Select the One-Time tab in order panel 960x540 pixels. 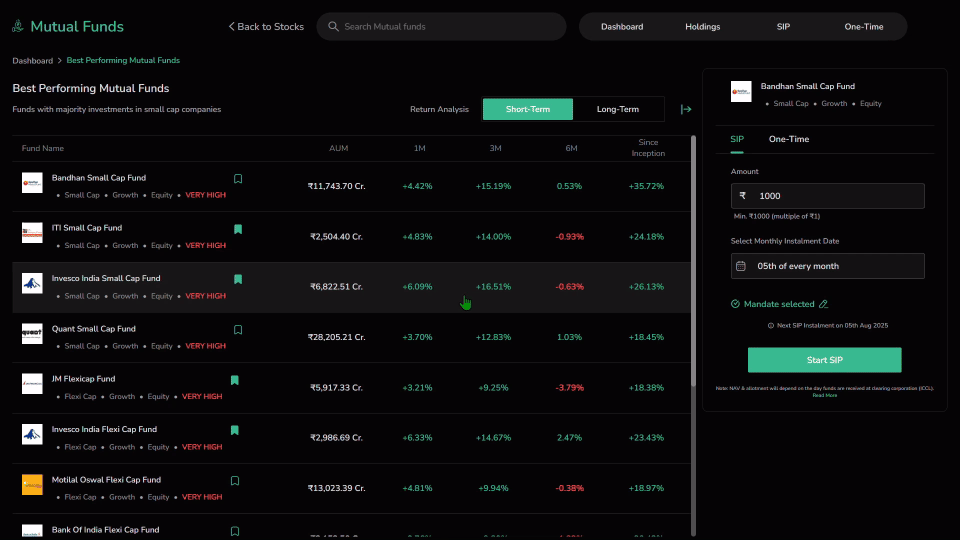pyautogui.click(x=789, y=140)
